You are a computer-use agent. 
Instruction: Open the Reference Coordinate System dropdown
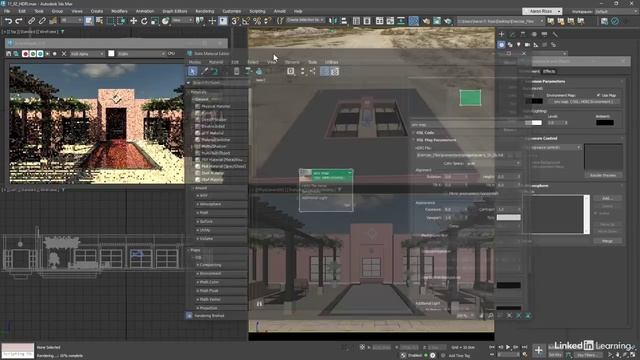182,20
